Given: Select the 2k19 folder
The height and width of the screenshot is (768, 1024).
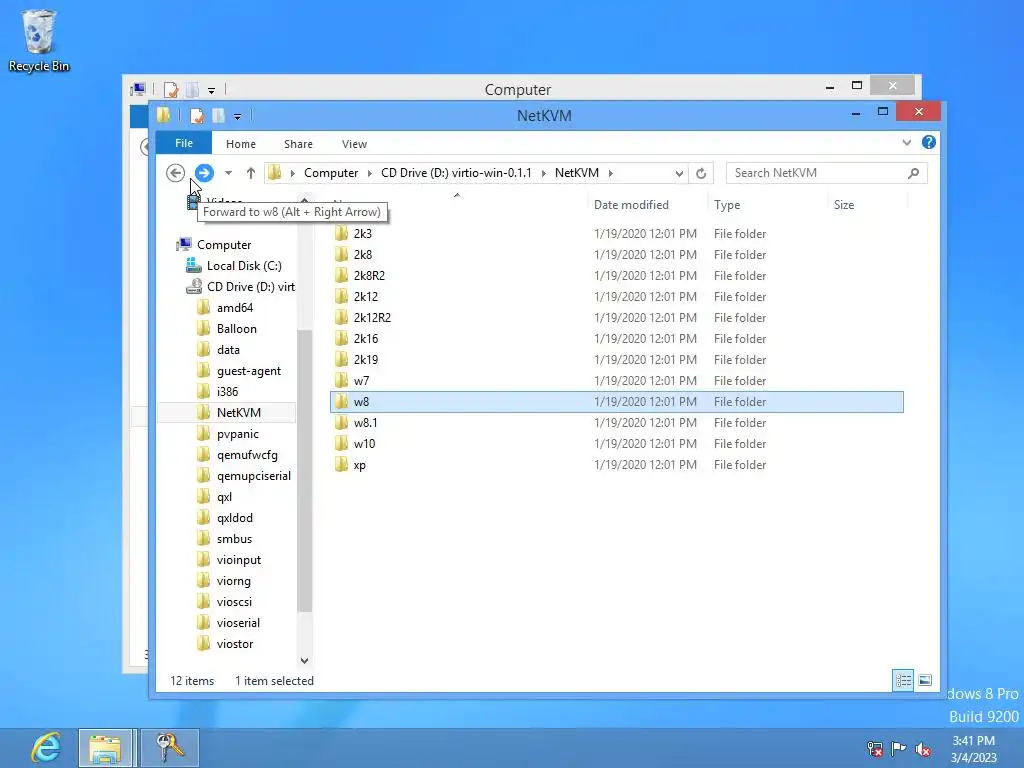Looking at the screenshot, I should pos(616,360).
